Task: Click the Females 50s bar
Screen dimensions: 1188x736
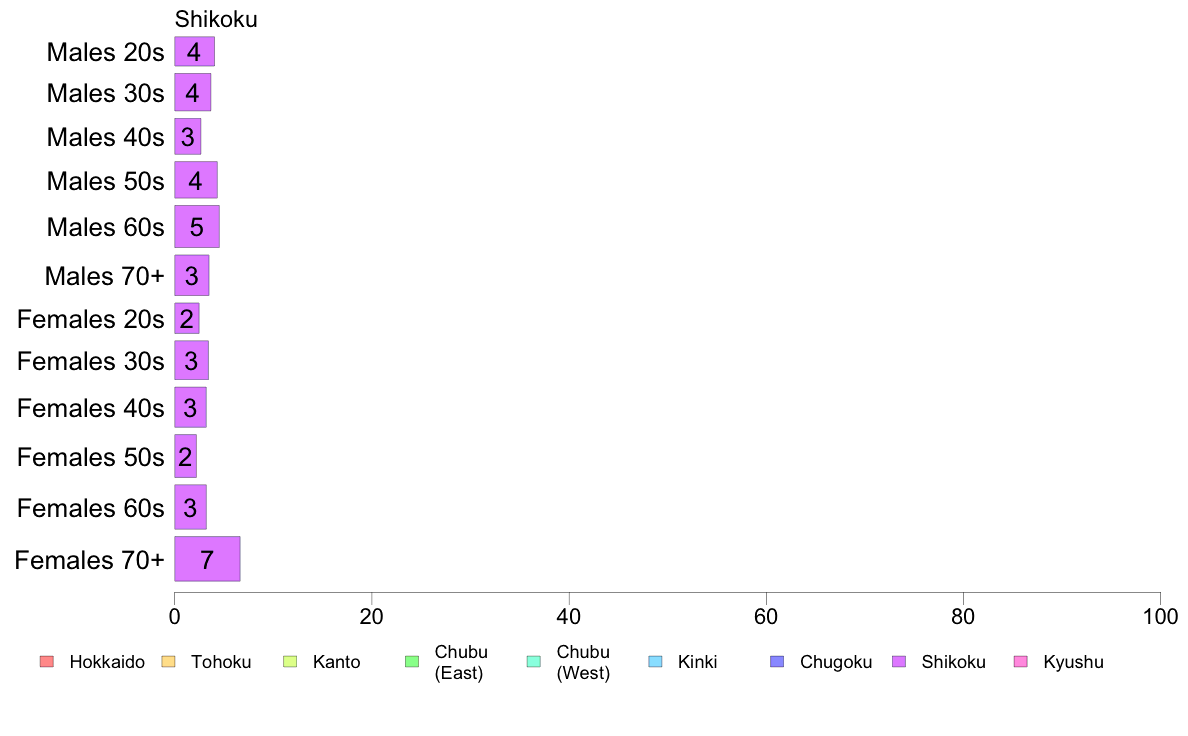Action: pos(186,456)
